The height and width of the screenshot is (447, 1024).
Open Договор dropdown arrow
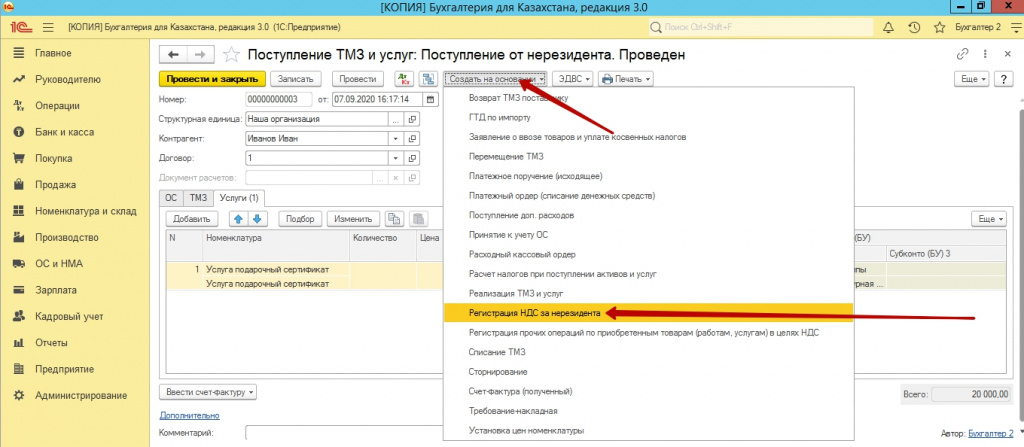396,158
